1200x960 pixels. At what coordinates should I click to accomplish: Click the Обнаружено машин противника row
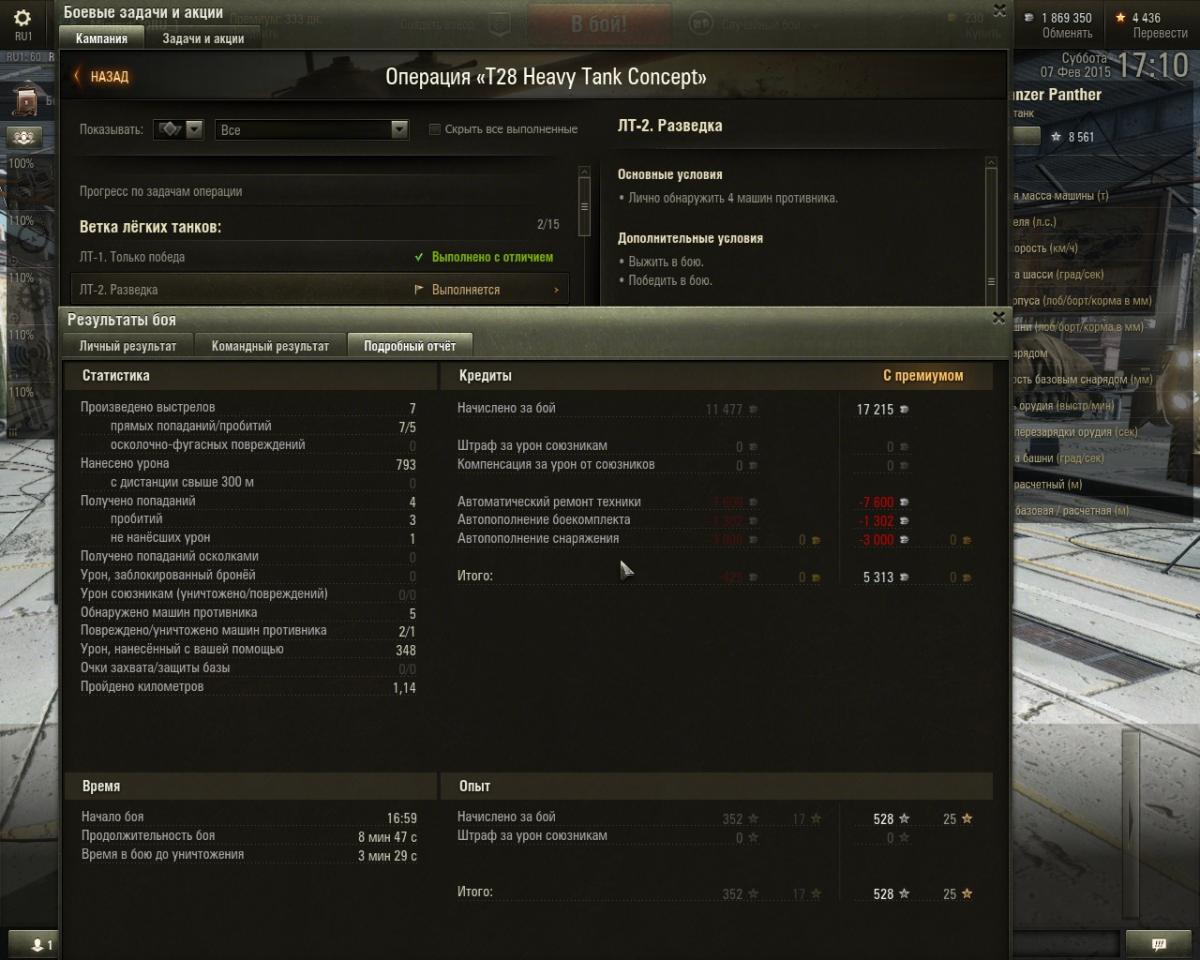pyautogui.click(x=248, y=613)
